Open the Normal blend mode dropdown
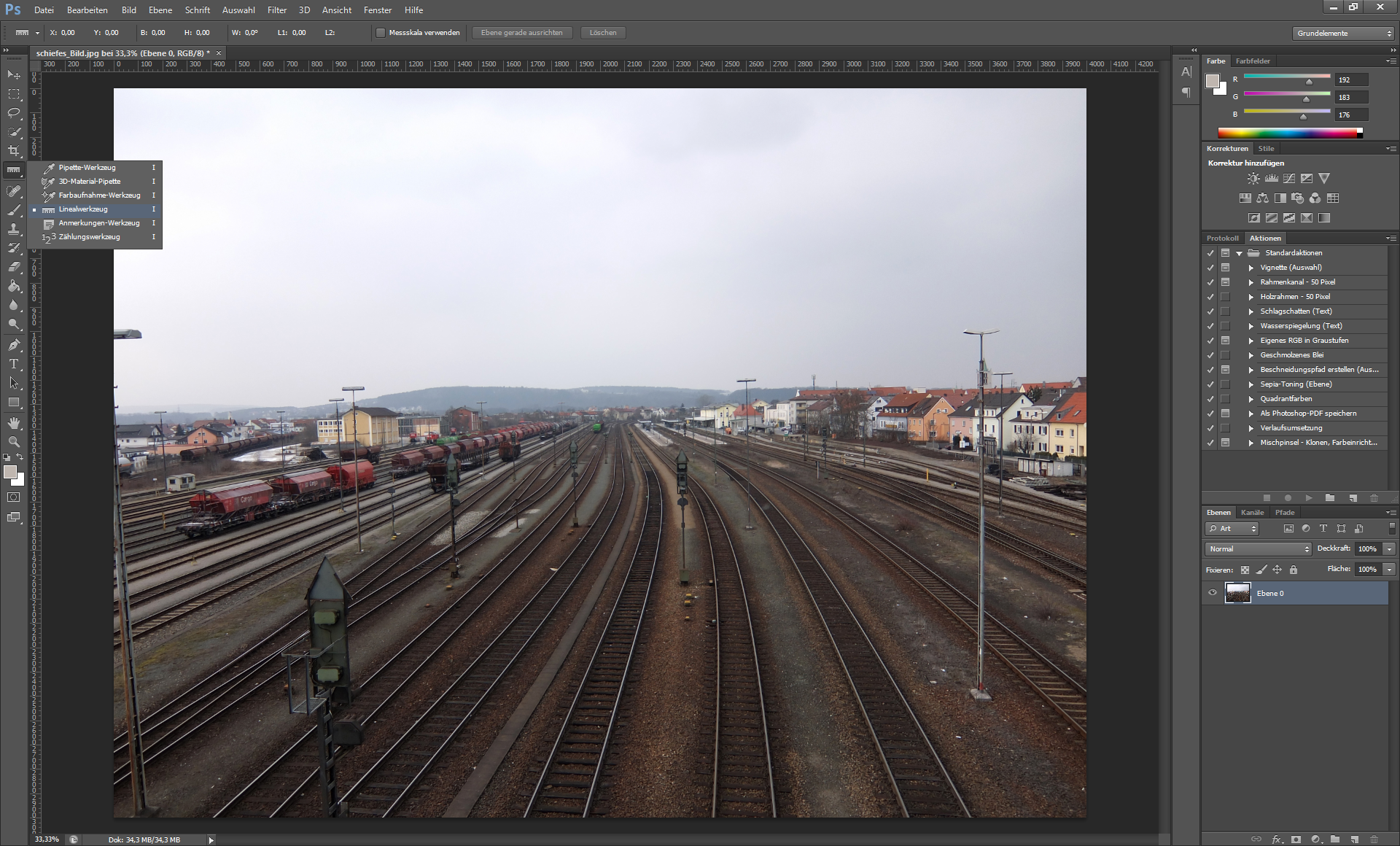This screenshot has height=846, width=1400. 1258,549
